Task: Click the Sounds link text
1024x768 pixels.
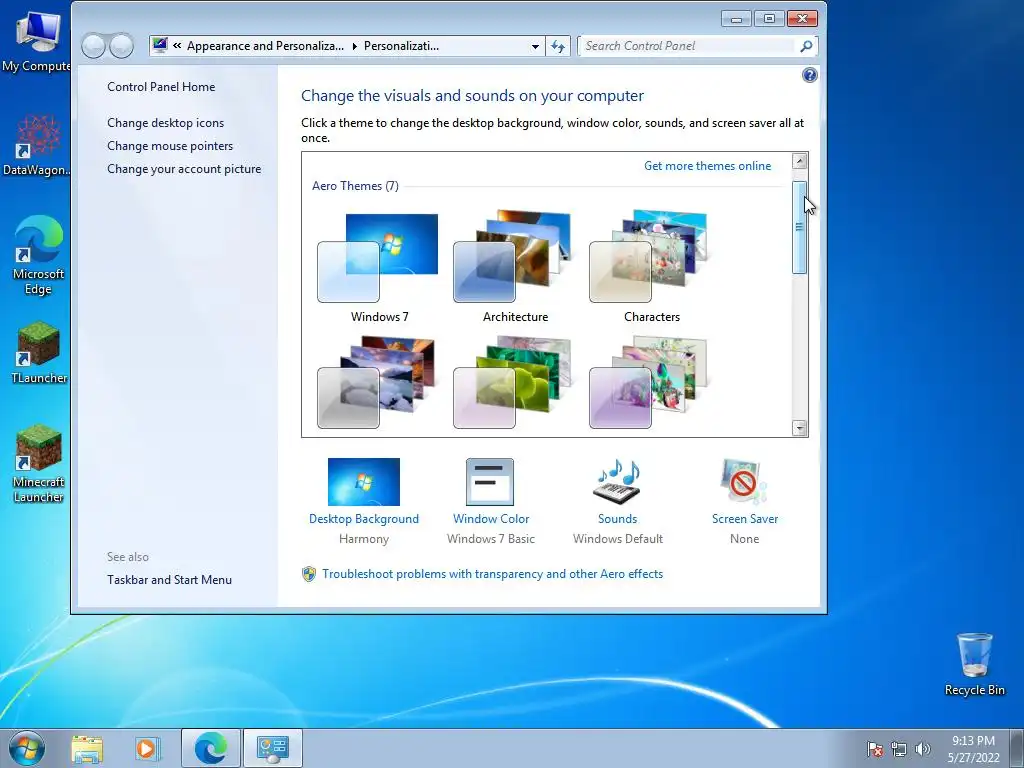Action: pos(617,519)
